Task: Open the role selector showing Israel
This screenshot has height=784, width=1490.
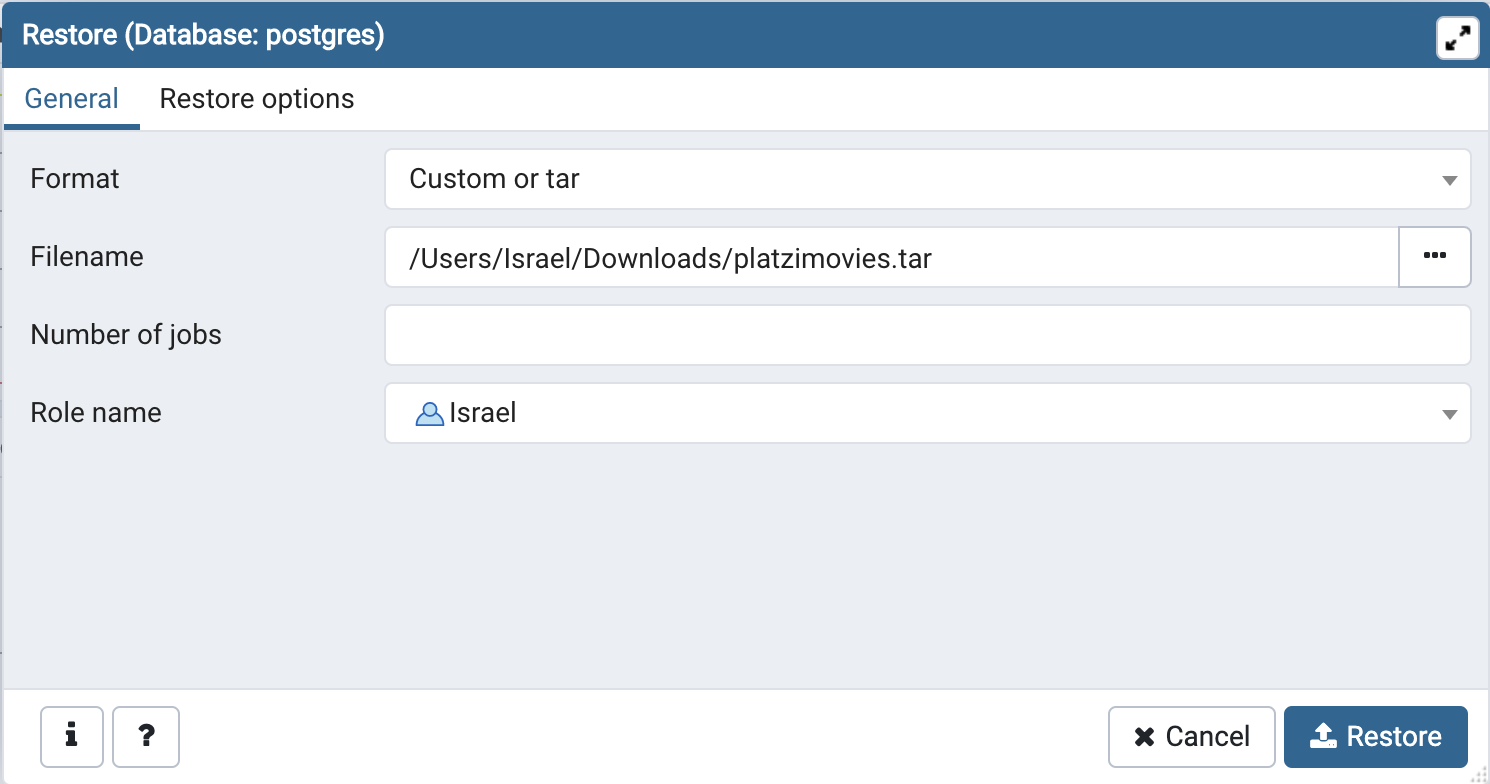Action: pos(927,413)
